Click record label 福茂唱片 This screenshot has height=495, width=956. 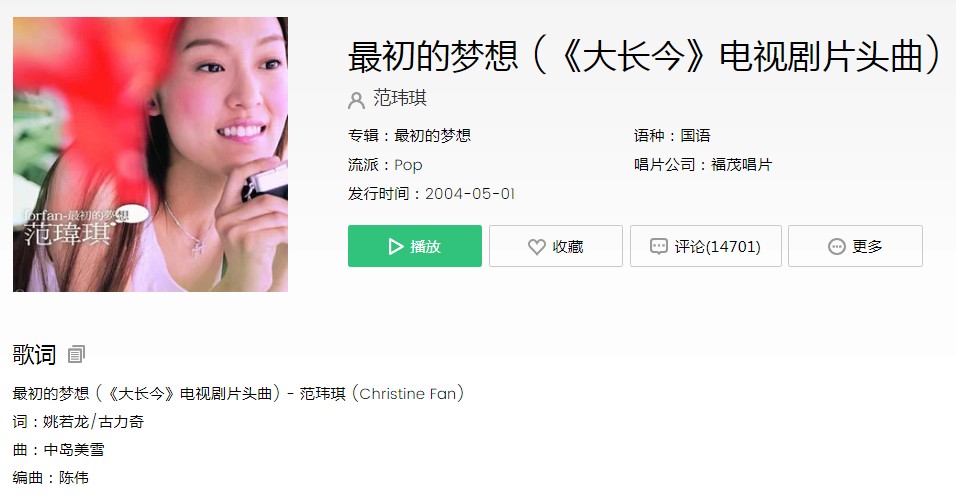pos(741,165)
